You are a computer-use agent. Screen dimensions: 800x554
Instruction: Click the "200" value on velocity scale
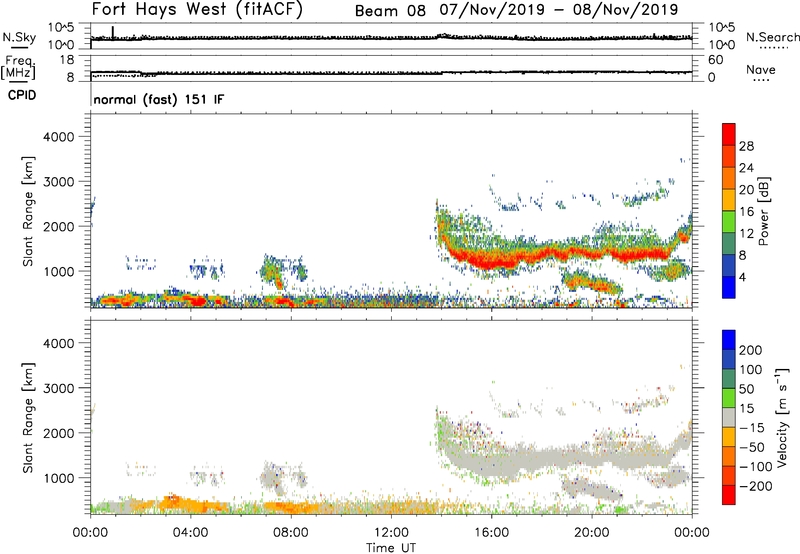point(751,350)
